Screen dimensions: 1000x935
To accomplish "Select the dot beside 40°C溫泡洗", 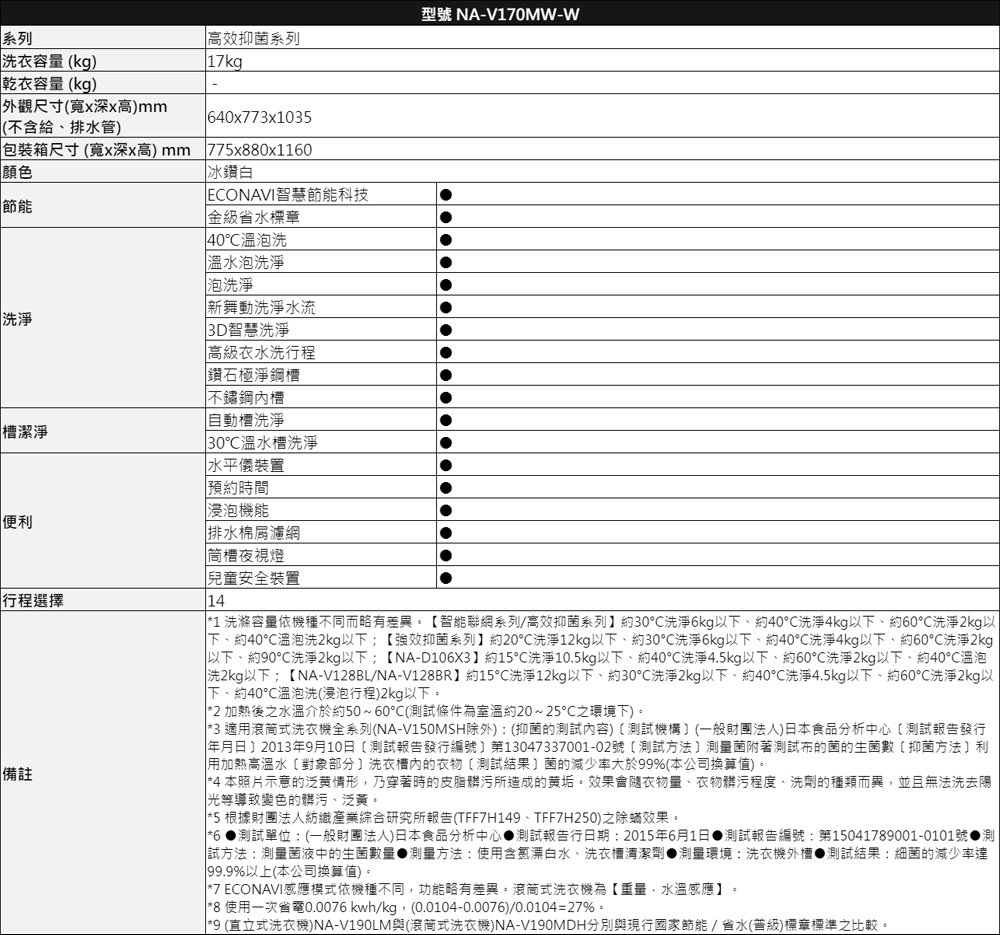I will tap(445, 240).
